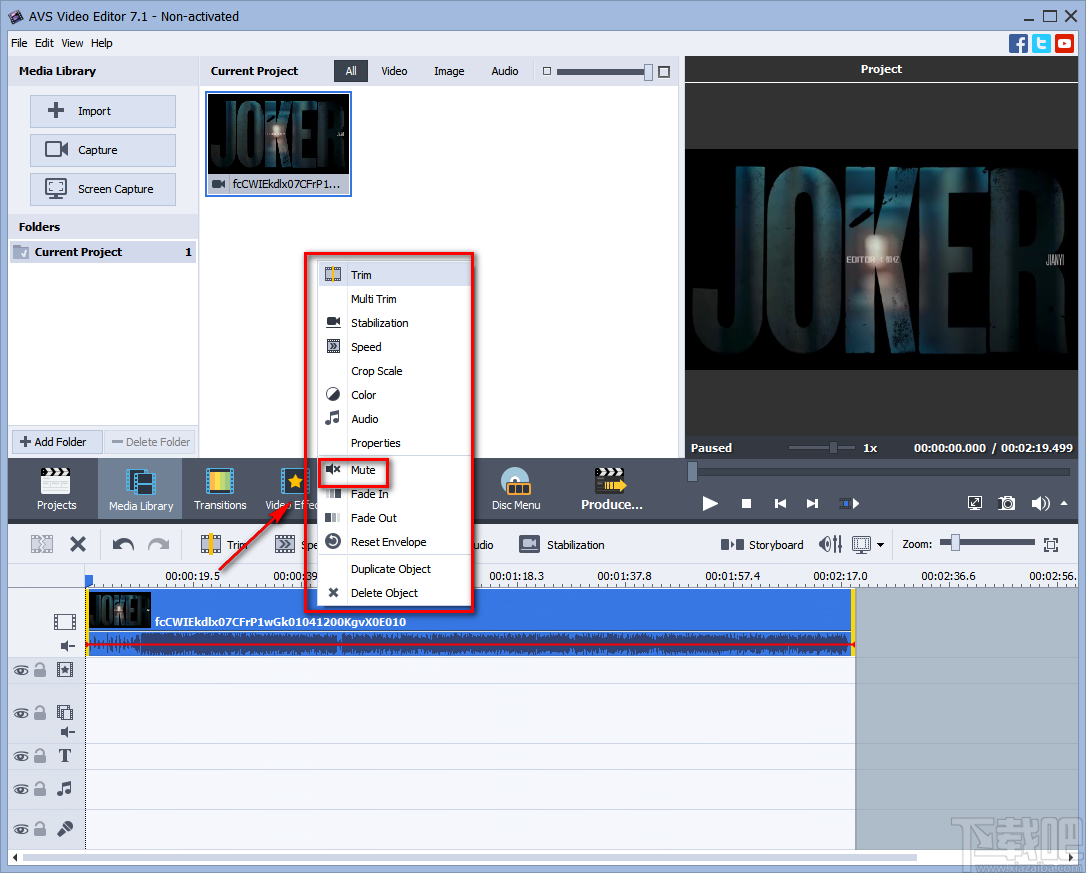
Task: Lock the voice recording track
Action: tap(40, 829)
